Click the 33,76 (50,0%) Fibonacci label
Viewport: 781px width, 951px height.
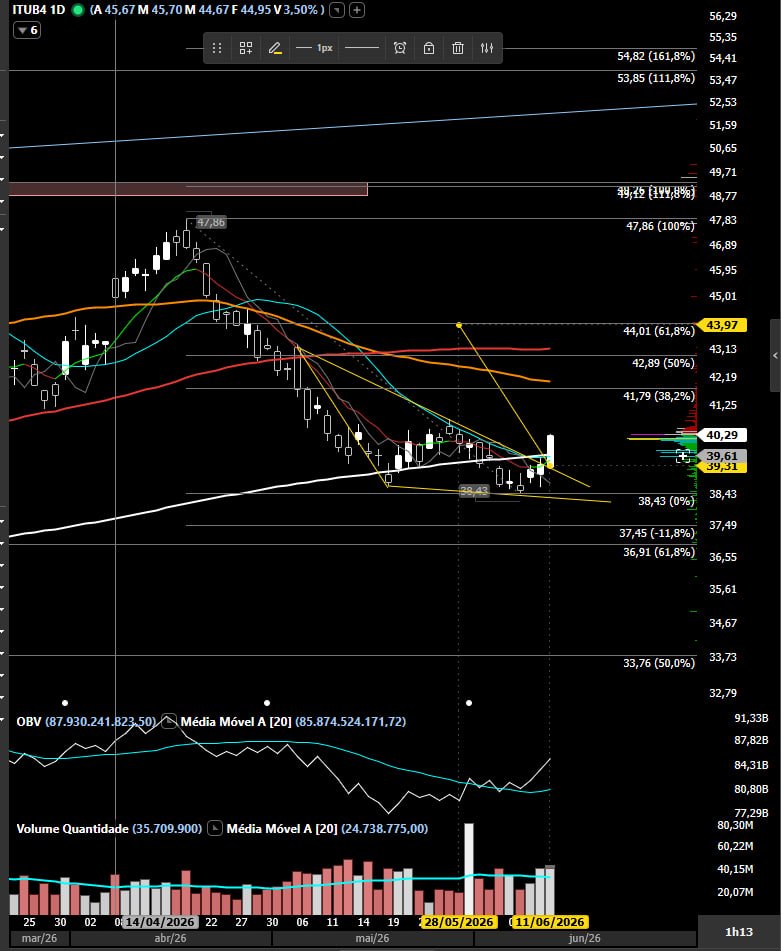pyautogui.click(x=659, y=664)
